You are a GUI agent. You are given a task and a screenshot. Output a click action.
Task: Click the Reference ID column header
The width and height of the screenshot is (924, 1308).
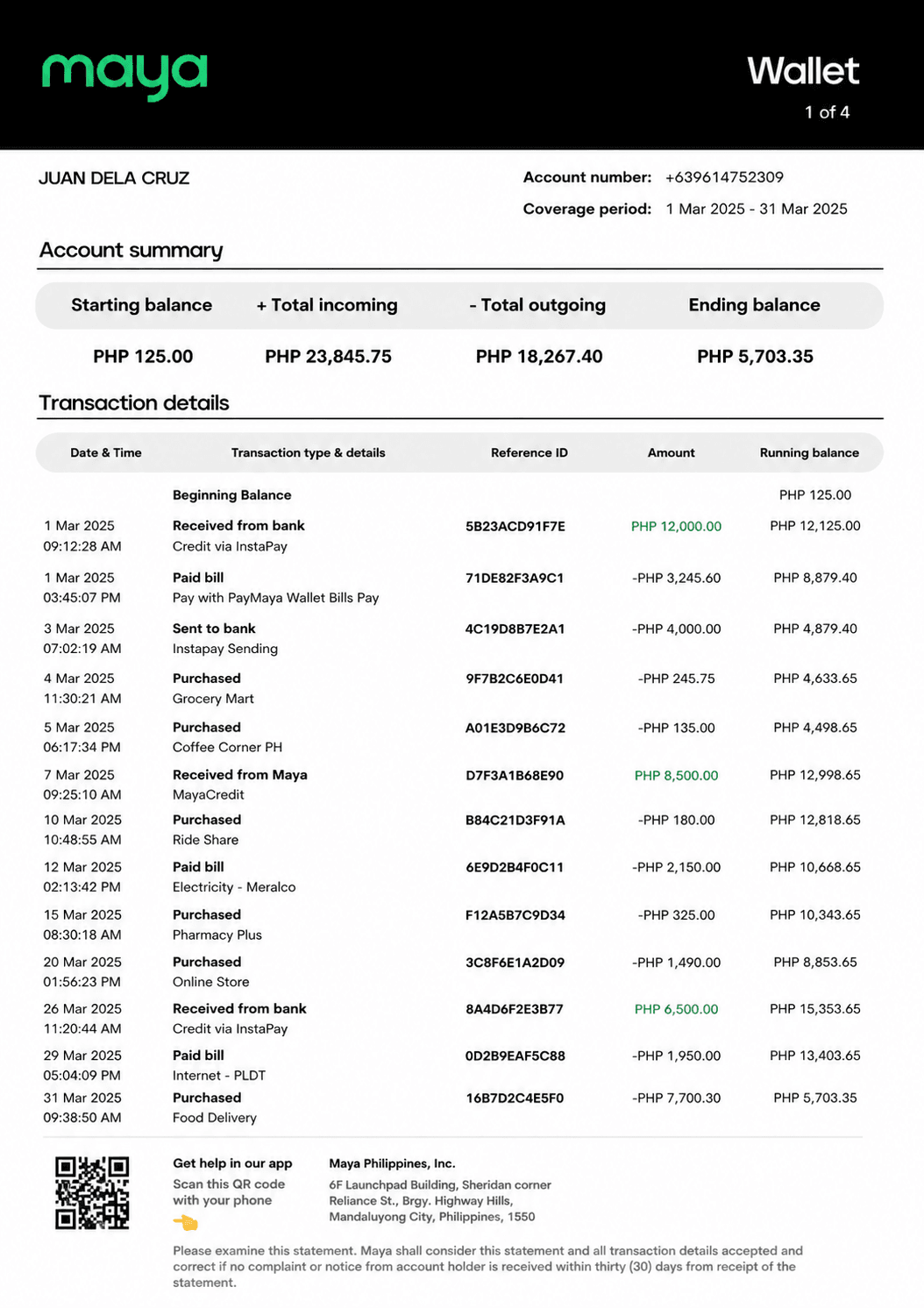click(x=530, y=453)
